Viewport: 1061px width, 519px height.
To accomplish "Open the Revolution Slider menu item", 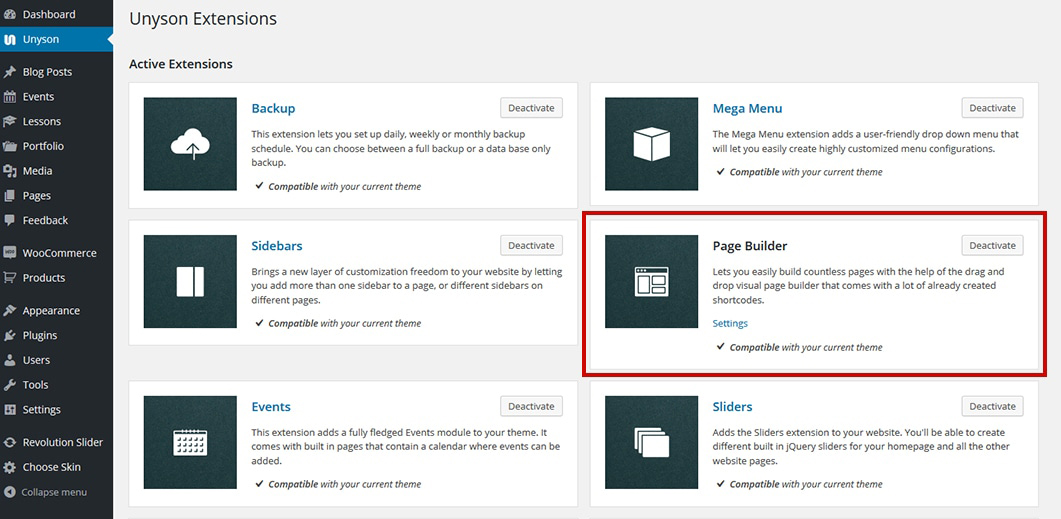I will (x=56, y=443).
